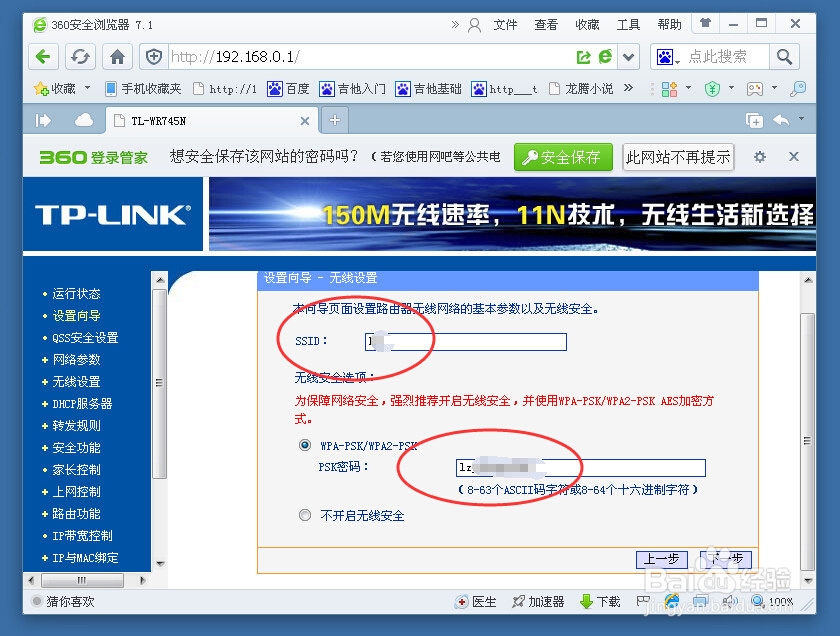Click the restore closed tab arrow icon
The width and height of the screenshot is (840, 636).
[781, 120]
